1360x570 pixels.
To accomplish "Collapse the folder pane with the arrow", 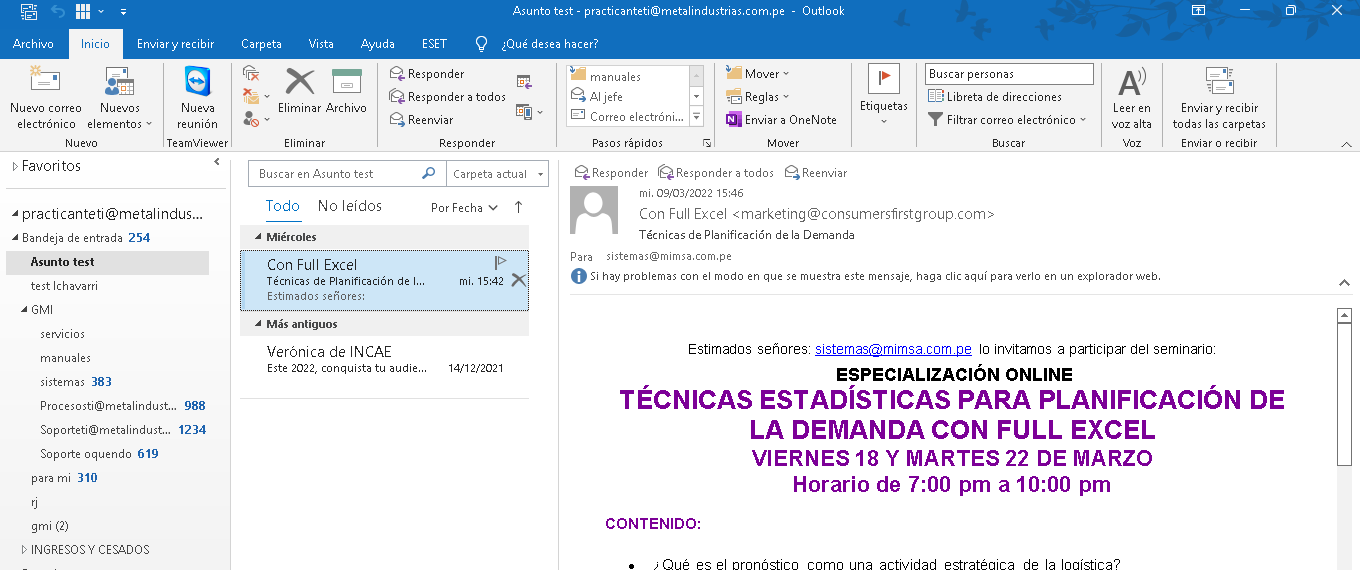I will coord(217,162).
